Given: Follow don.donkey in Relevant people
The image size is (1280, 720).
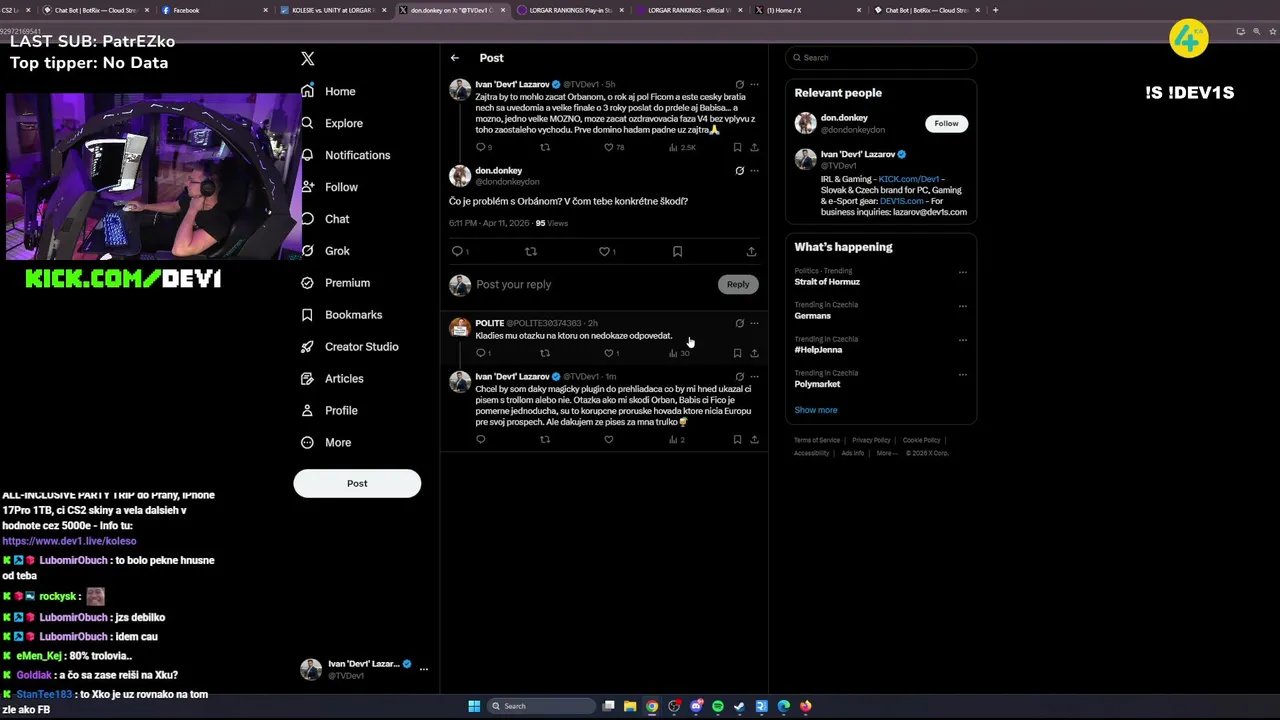Looking at the screenshot, I should click(x=946, y=123).
